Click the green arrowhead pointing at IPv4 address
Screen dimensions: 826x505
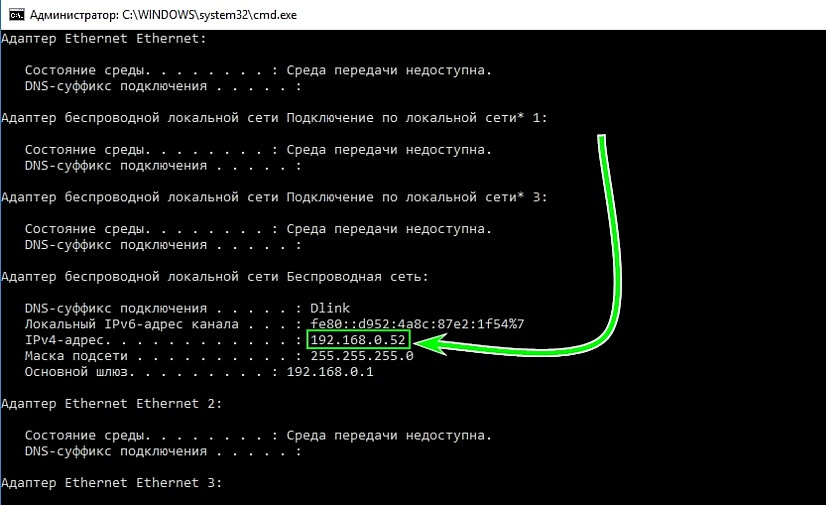(424, 345)
